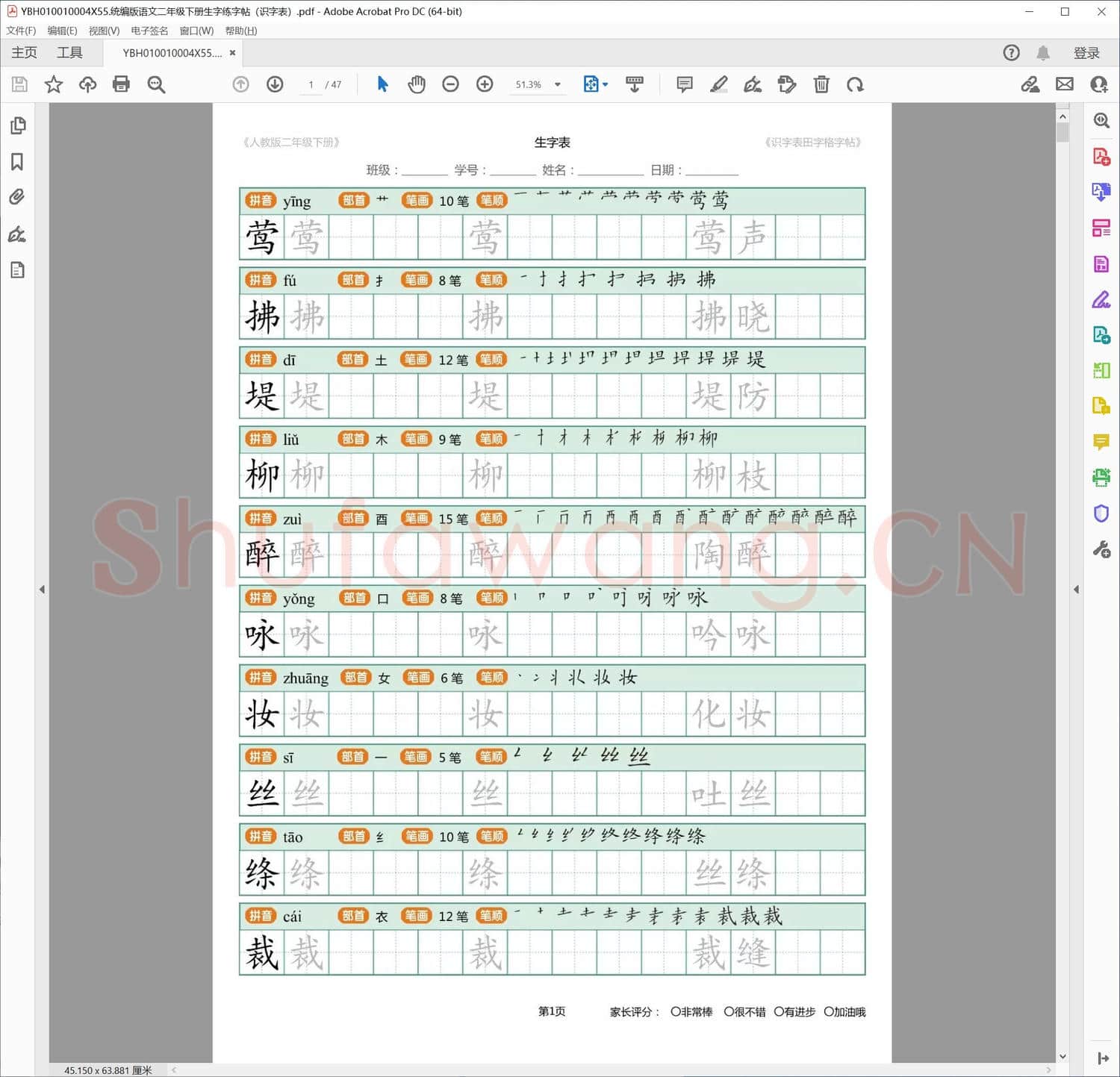Open the signatures panel in left sidebar
The width and height of the screenshot is (1120, 1077).
[x=17, y=234]
